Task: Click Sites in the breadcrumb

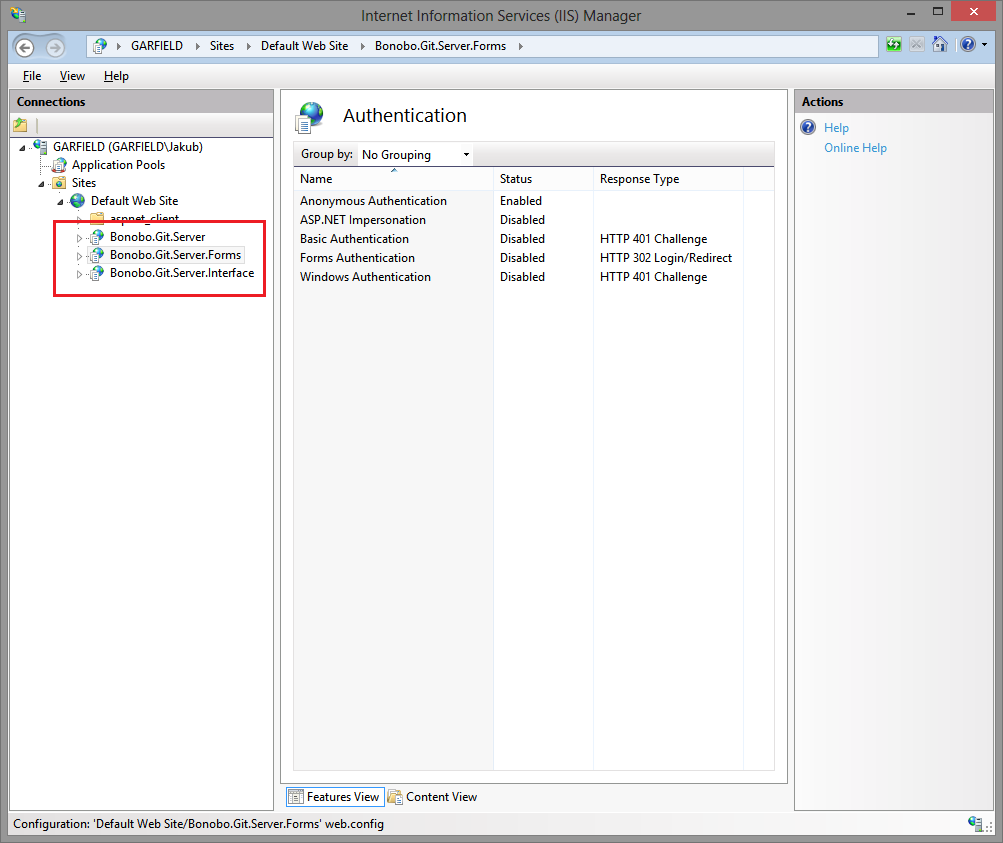Action: tap(222, 46)
